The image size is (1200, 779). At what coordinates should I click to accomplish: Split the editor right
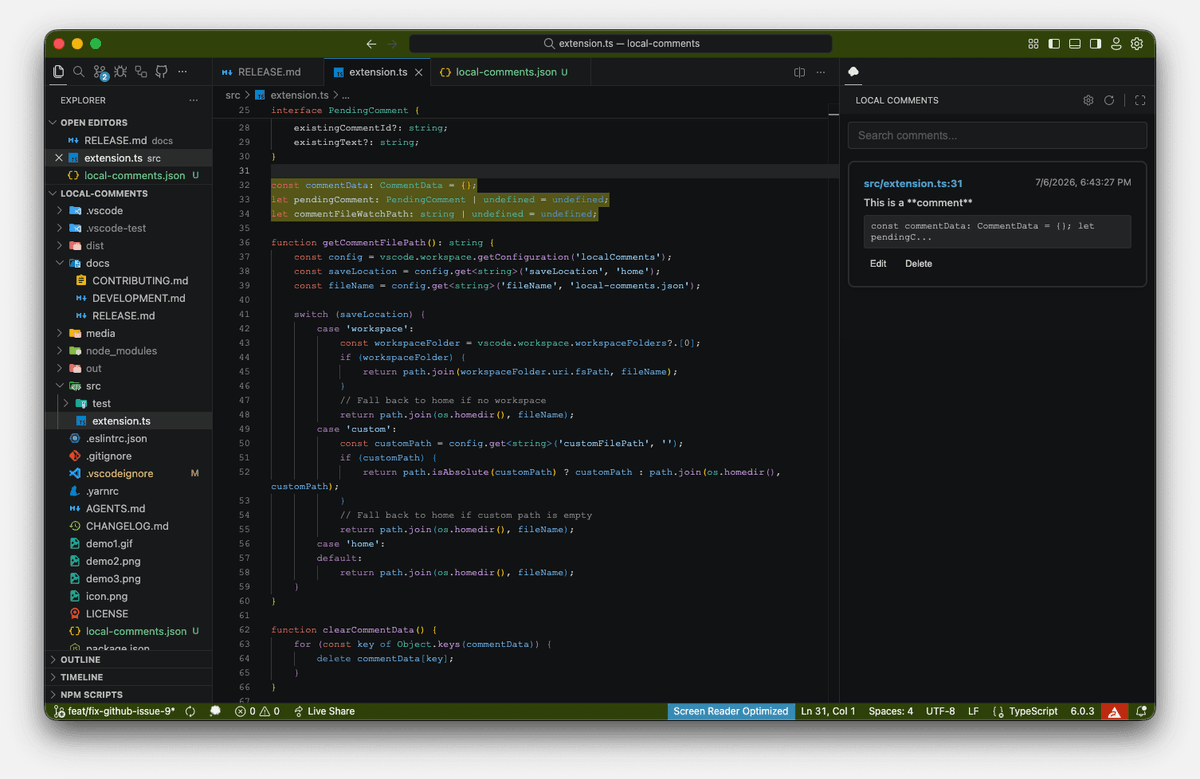[799, 72]
